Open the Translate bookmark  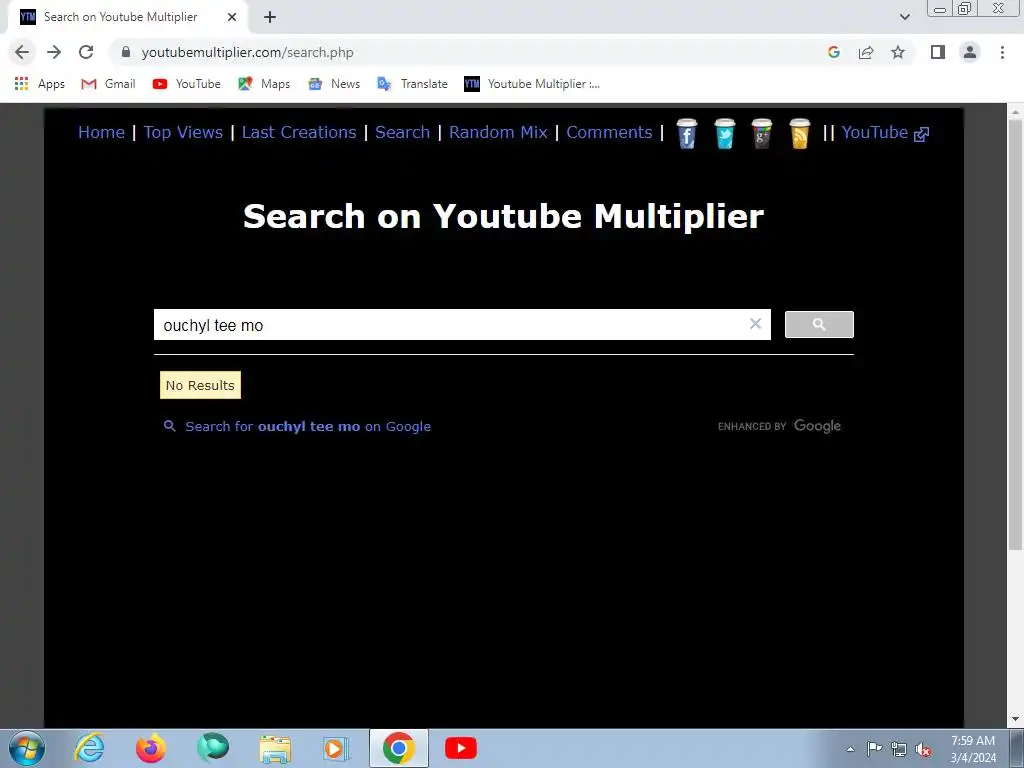412,84
